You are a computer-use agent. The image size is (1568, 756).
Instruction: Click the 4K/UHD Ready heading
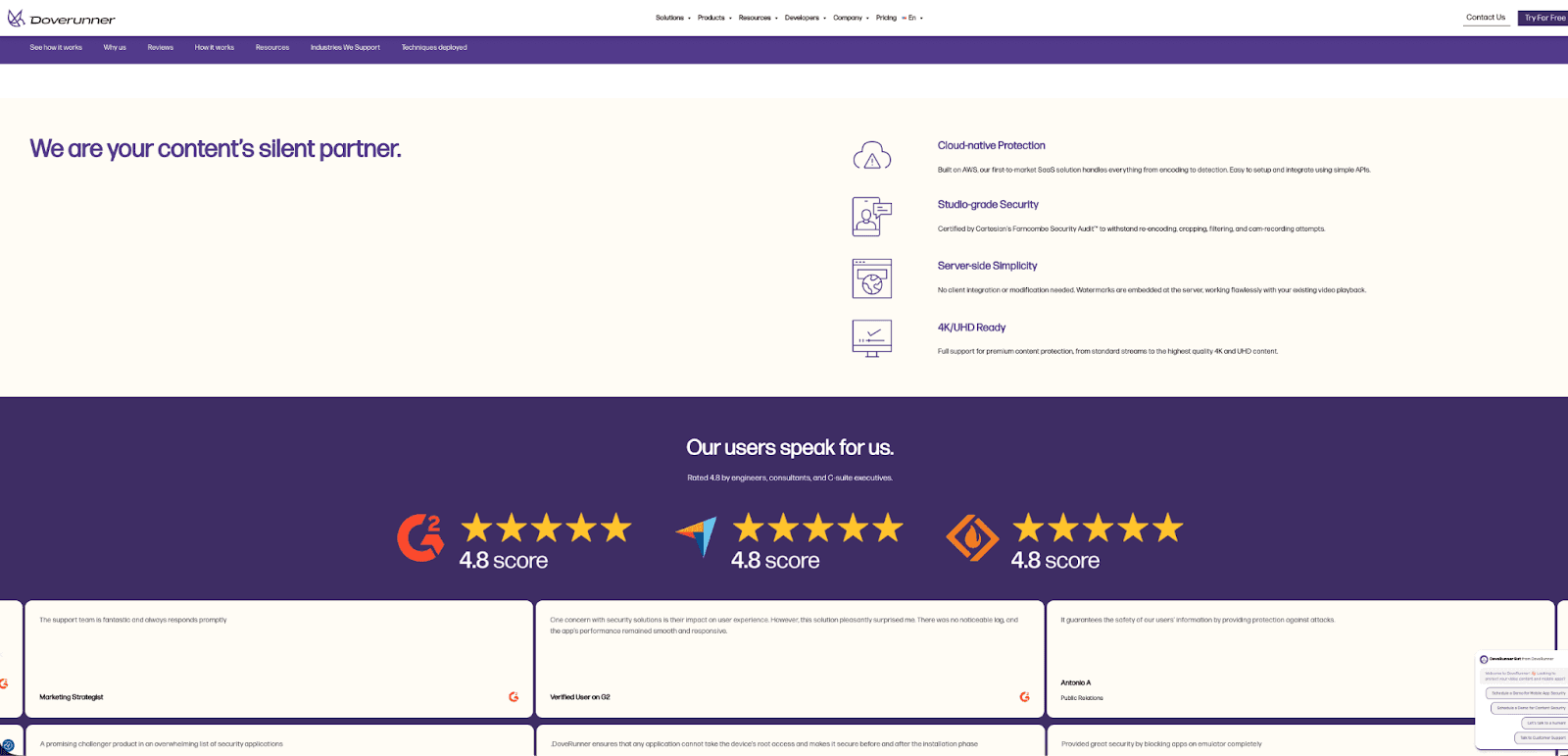pyautogui.click(x=971, y=328)
